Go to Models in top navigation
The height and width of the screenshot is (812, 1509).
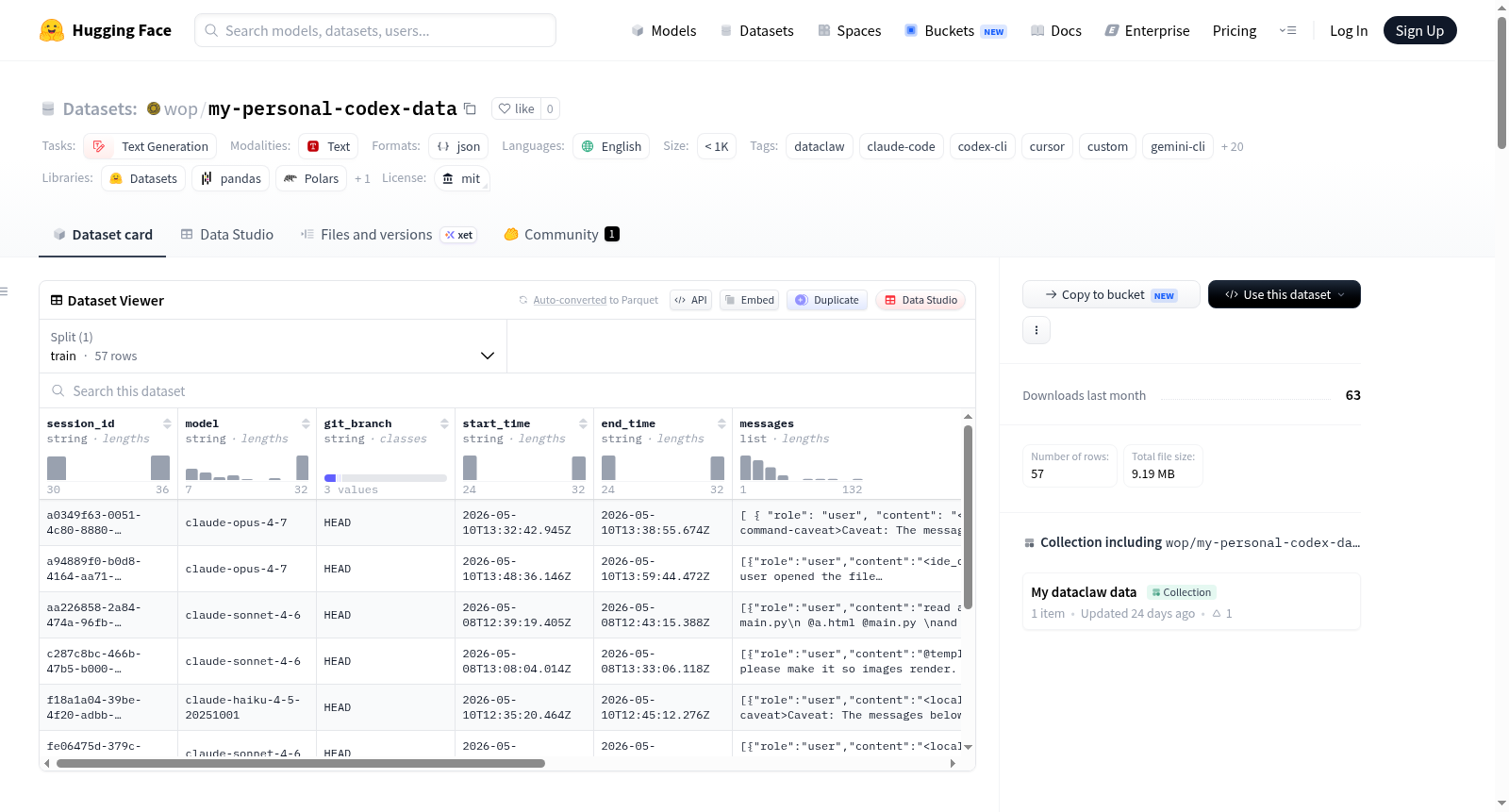[x=664, y=30]
